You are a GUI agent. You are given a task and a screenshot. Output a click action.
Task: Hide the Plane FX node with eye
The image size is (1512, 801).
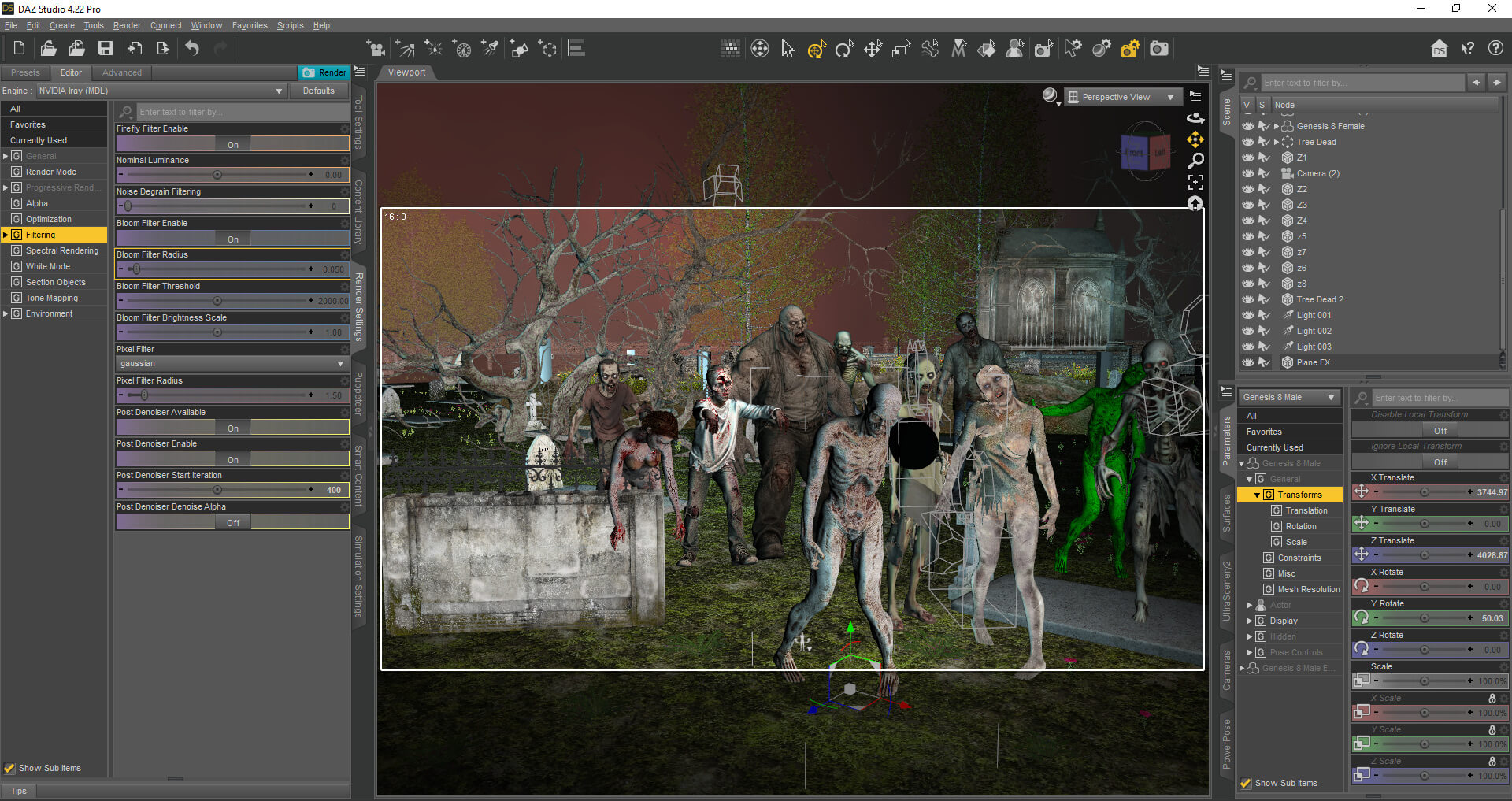tap(1248, 362)
